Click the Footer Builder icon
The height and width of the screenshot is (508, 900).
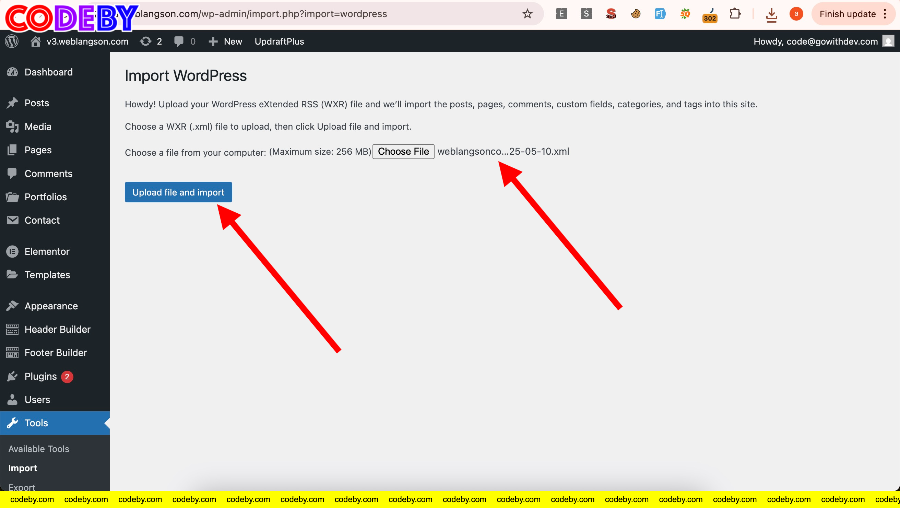[x=12, y=353]
